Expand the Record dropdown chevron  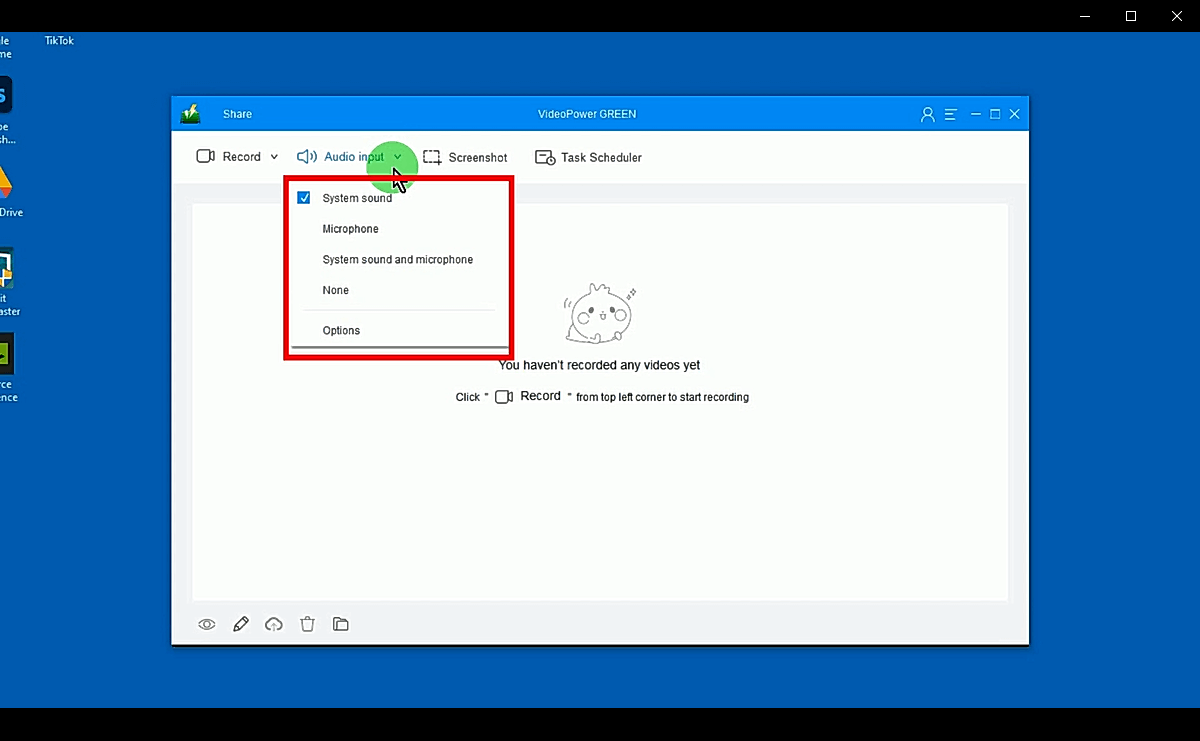click(273, 156)
